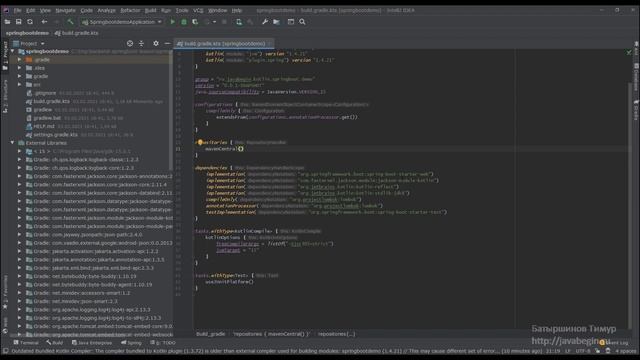Expand the highlighted .gradle folder
This screenshot has width=640, height=360.
tap(19, 60)
